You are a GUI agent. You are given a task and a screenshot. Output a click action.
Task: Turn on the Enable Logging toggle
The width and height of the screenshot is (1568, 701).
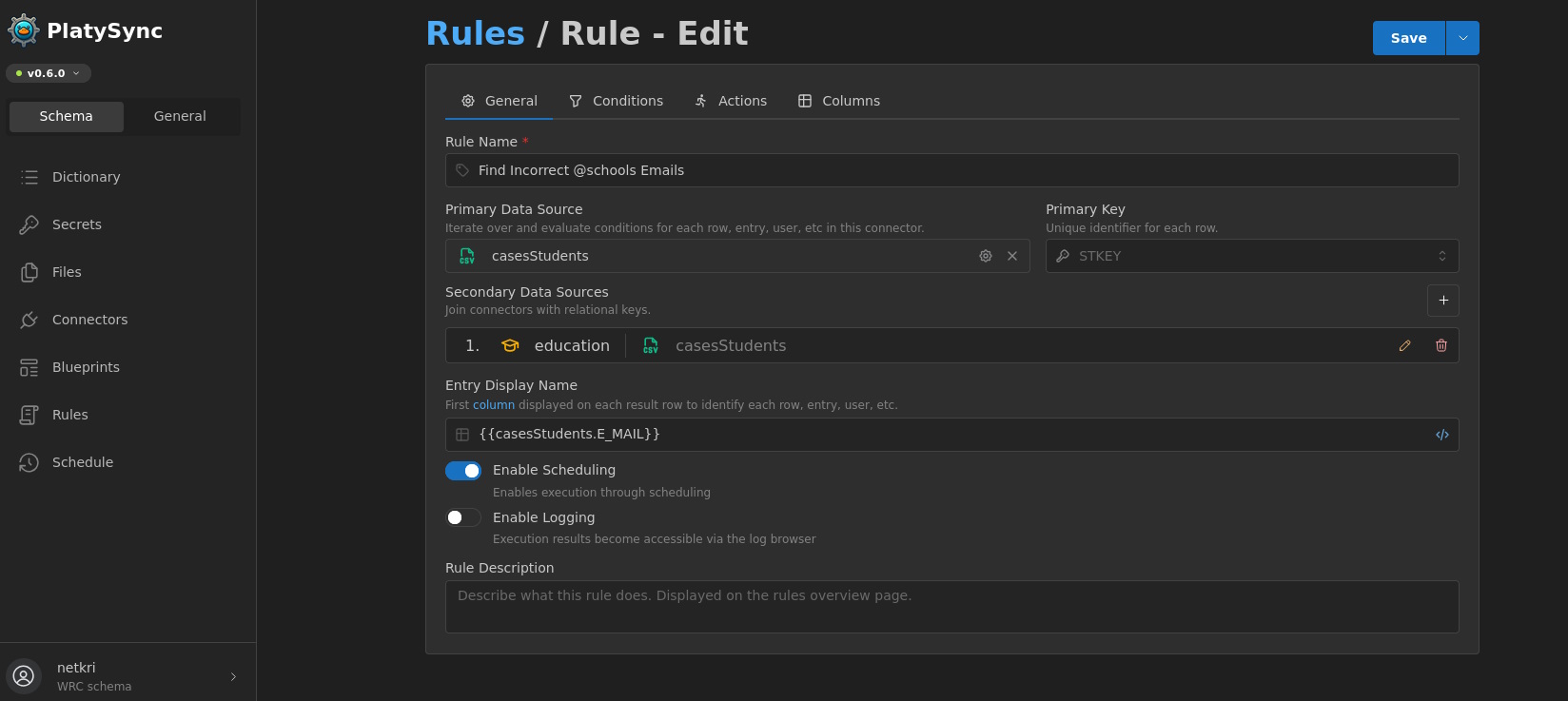463,517
